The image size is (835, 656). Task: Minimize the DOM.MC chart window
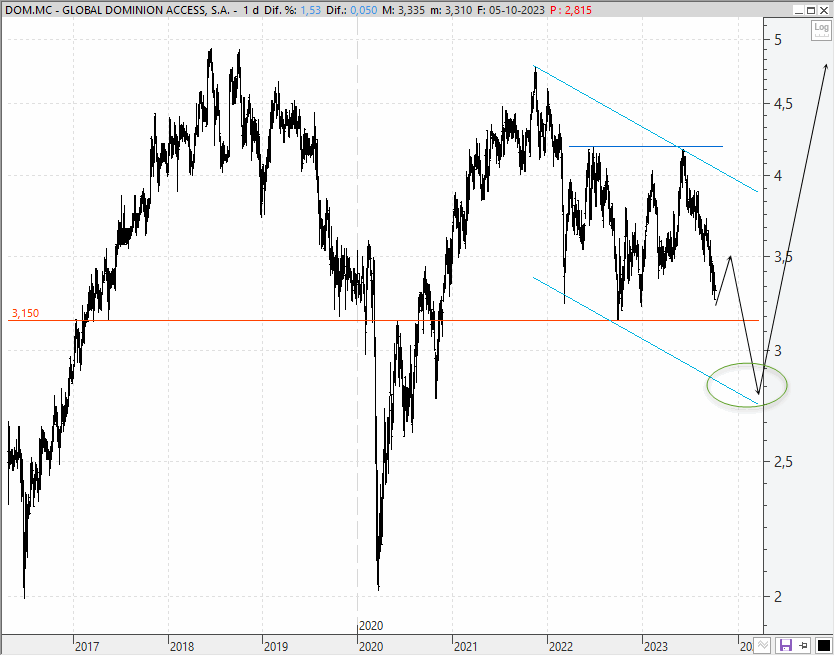tap(798, 10)
